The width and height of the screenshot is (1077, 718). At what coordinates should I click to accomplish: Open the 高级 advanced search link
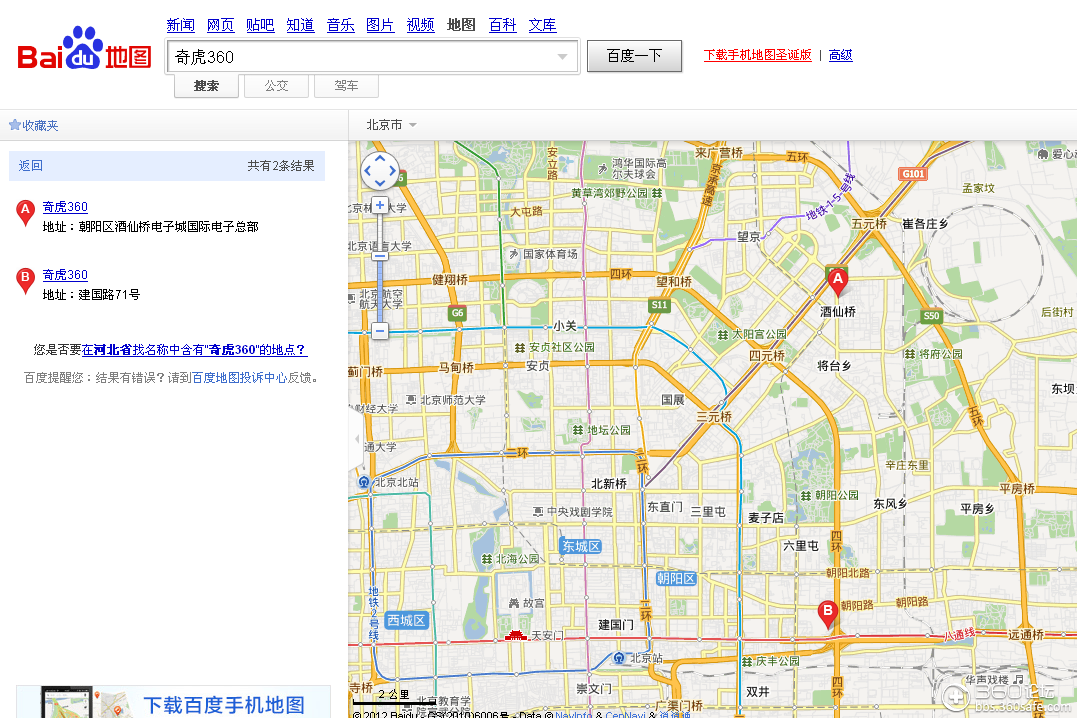click(840, 54)
